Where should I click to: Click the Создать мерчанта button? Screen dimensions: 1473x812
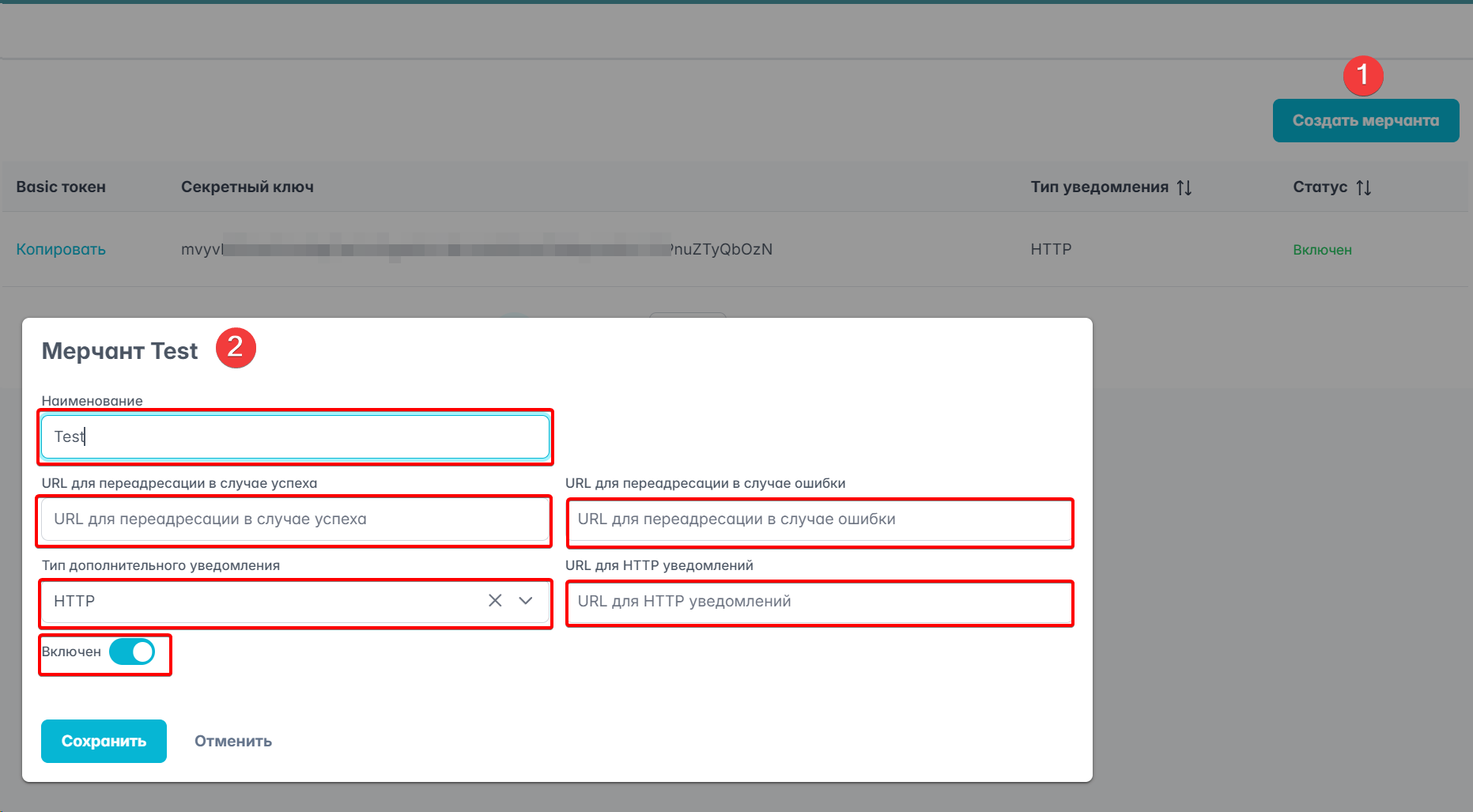(x=1365, y=121)
